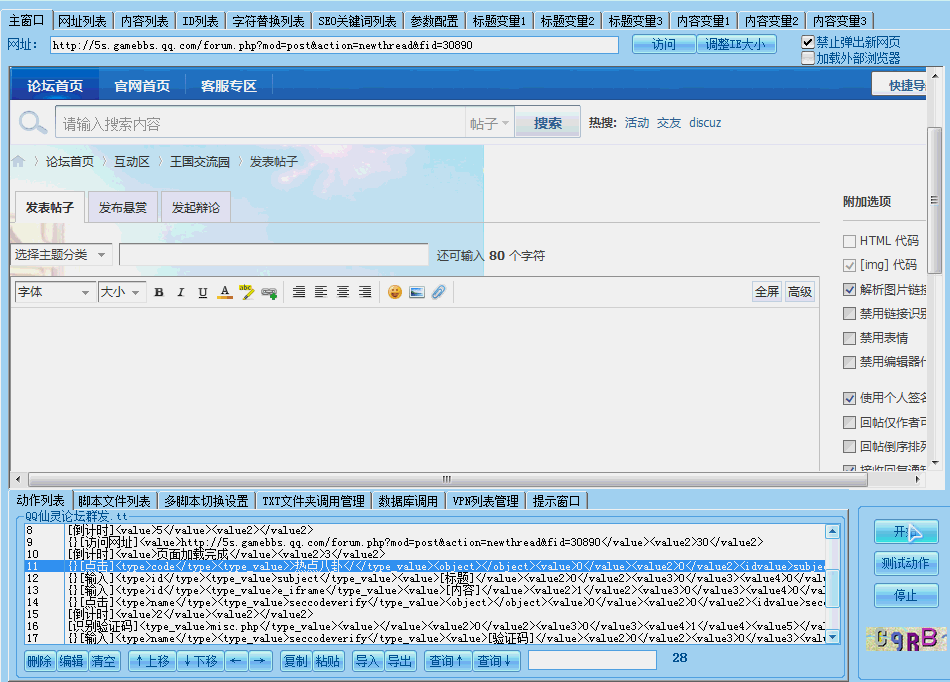Click the 访问 button

(663, 44)
